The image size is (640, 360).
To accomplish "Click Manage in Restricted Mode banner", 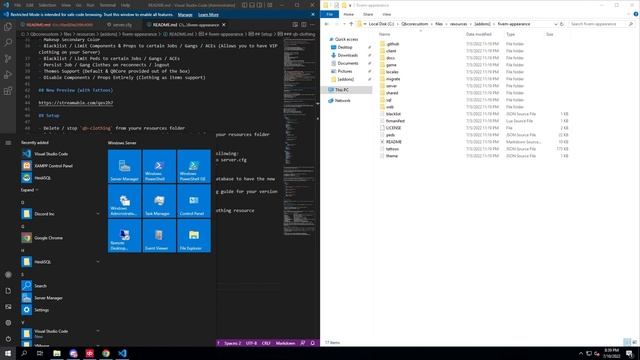I will pyautogui.click(x=185, y=15).
